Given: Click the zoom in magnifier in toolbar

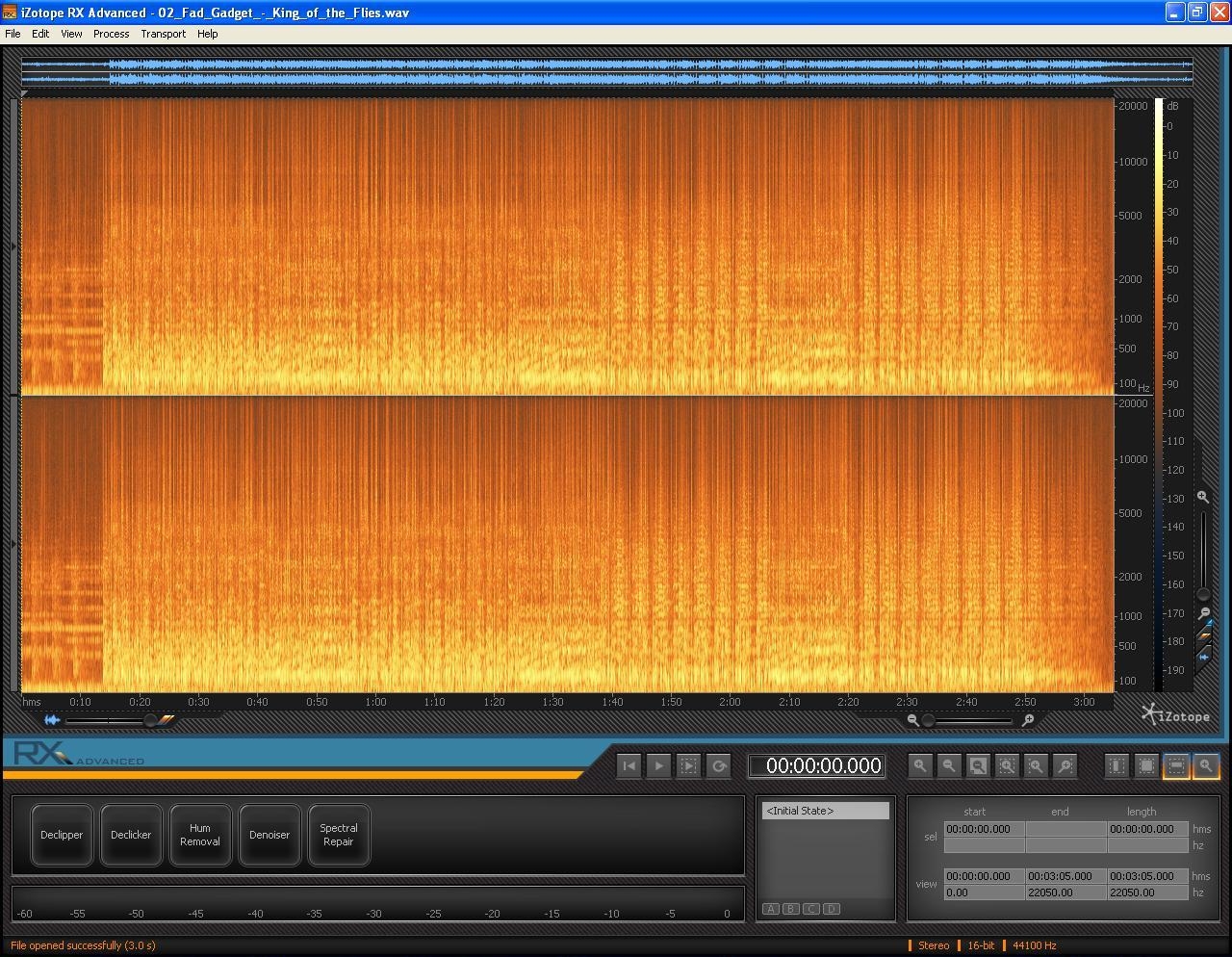Looking at the screenshot, I should click(920, 765).
